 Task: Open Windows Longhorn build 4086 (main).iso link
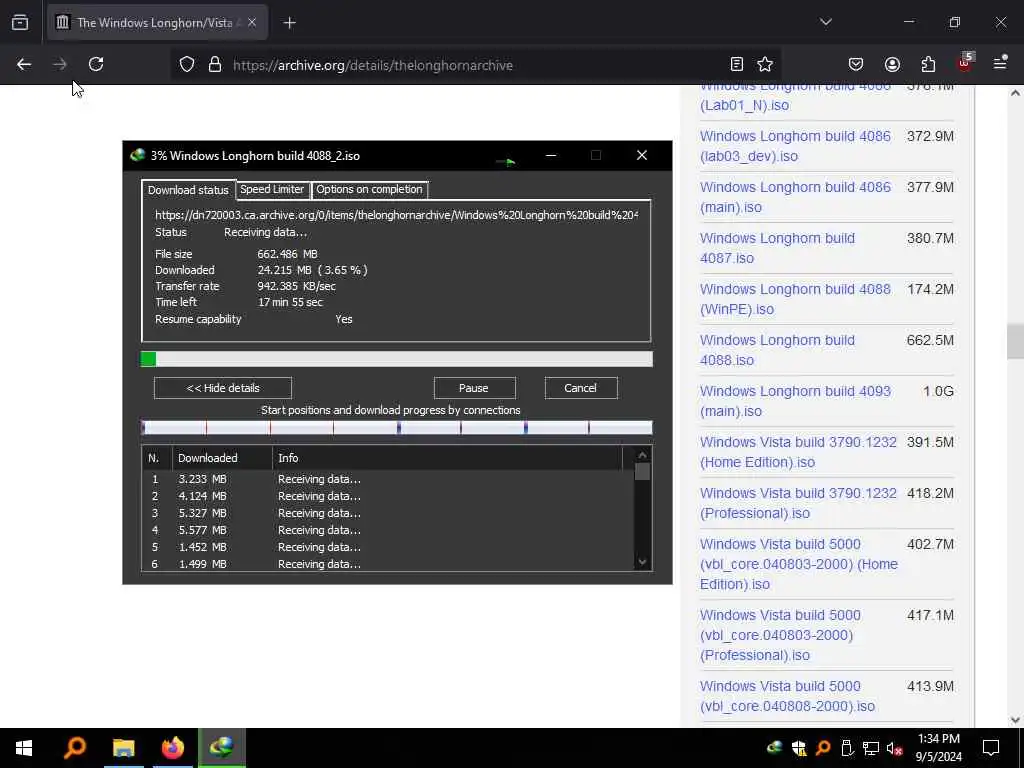[795, 197]
